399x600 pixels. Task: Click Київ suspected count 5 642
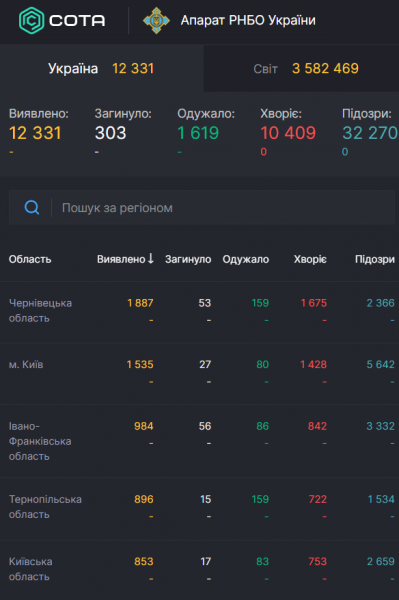click(380, 364)
